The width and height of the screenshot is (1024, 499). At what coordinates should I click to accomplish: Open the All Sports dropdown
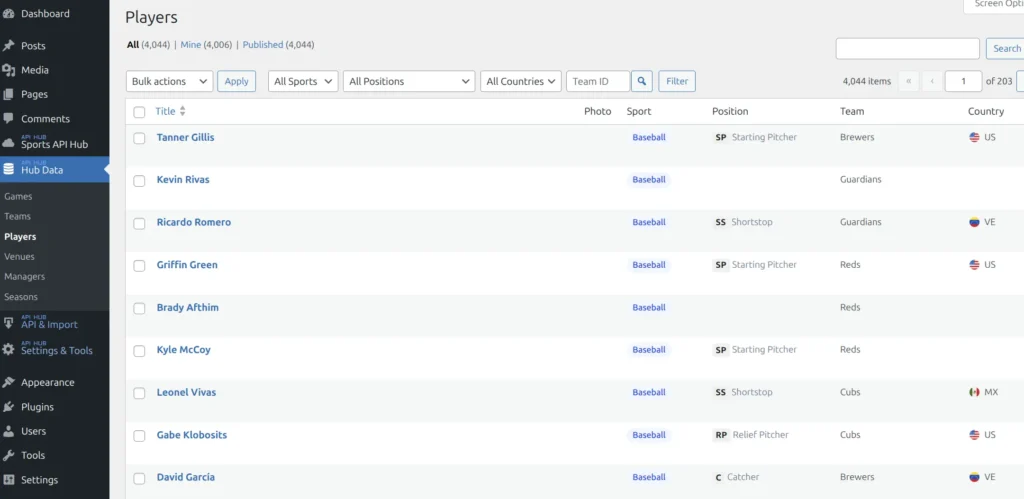[303, 81]
